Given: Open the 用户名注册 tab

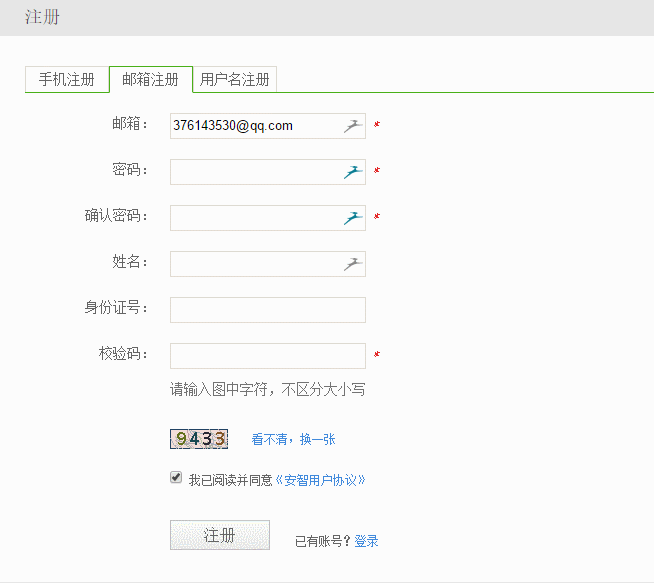Looking at the screenshot, I should point(235,80).
